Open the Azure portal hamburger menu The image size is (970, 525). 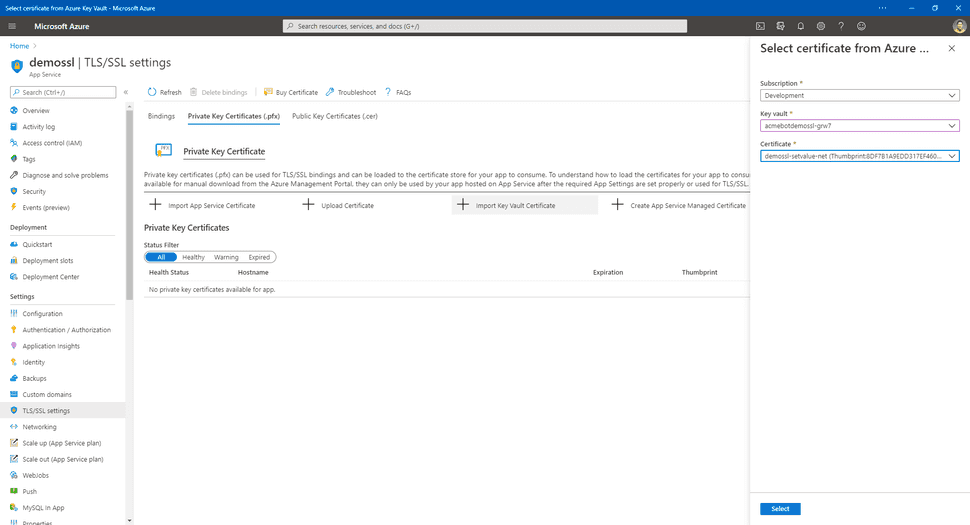point(12,26)
